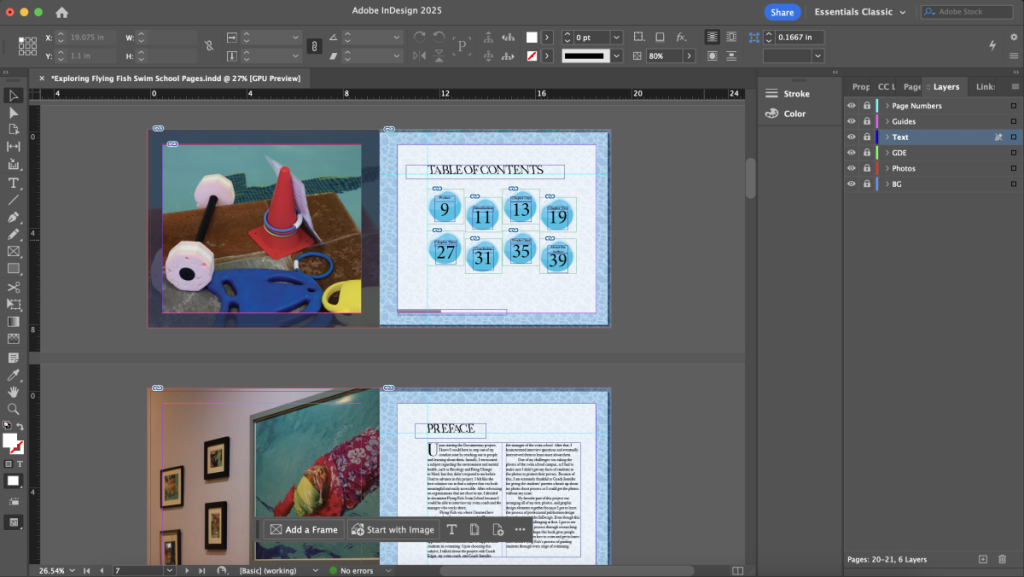
Task: Select the Rectangle tool
Action: pyautogui.click(x=13, y=268)
